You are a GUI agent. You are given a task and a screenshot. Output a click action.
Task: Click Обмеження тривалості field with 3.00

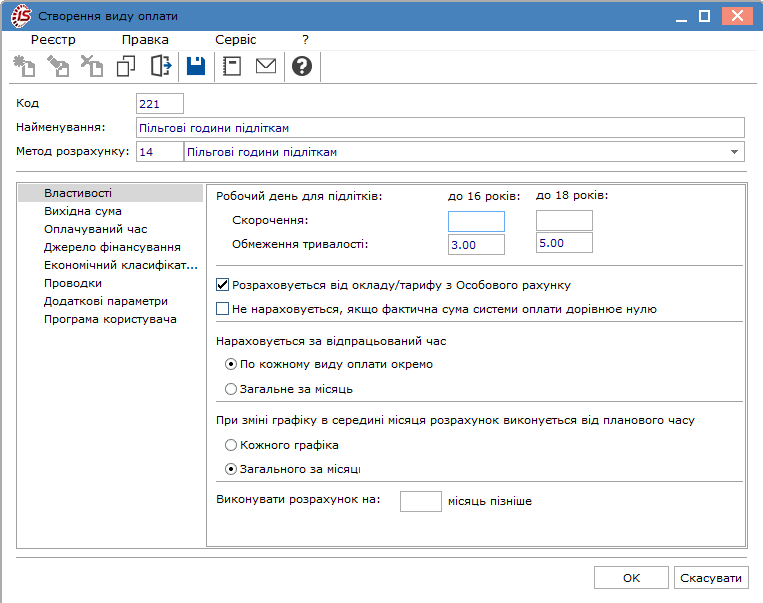coord(476,244)
